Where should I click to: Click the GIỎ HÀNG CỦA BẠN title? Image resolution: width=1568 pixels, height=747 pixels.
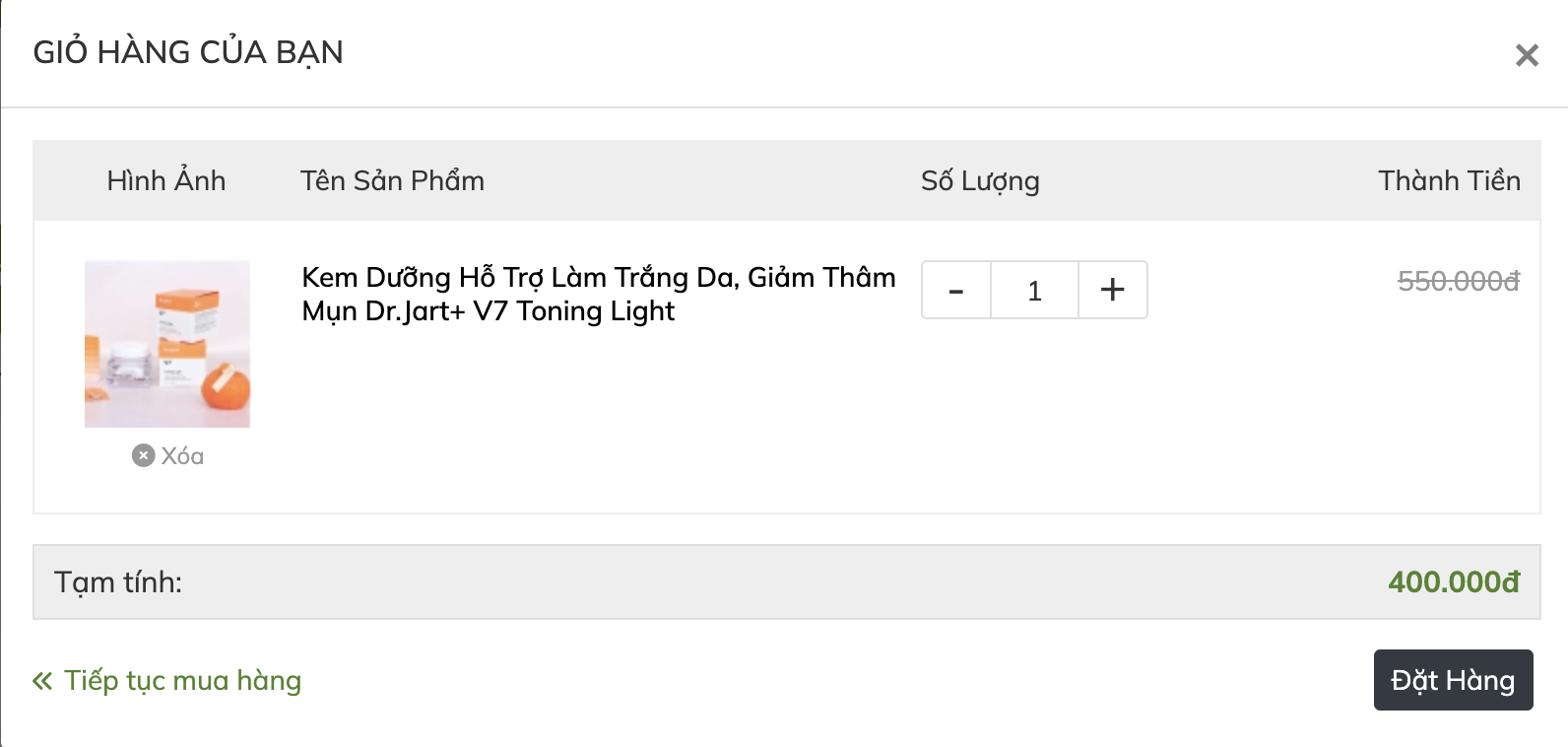coord(188,52)
